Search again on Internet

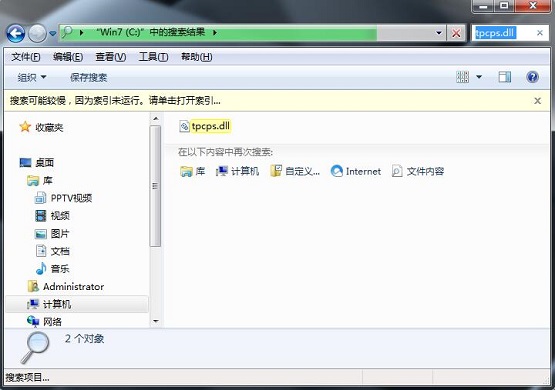pyautogui.click(x=356, y=172)
